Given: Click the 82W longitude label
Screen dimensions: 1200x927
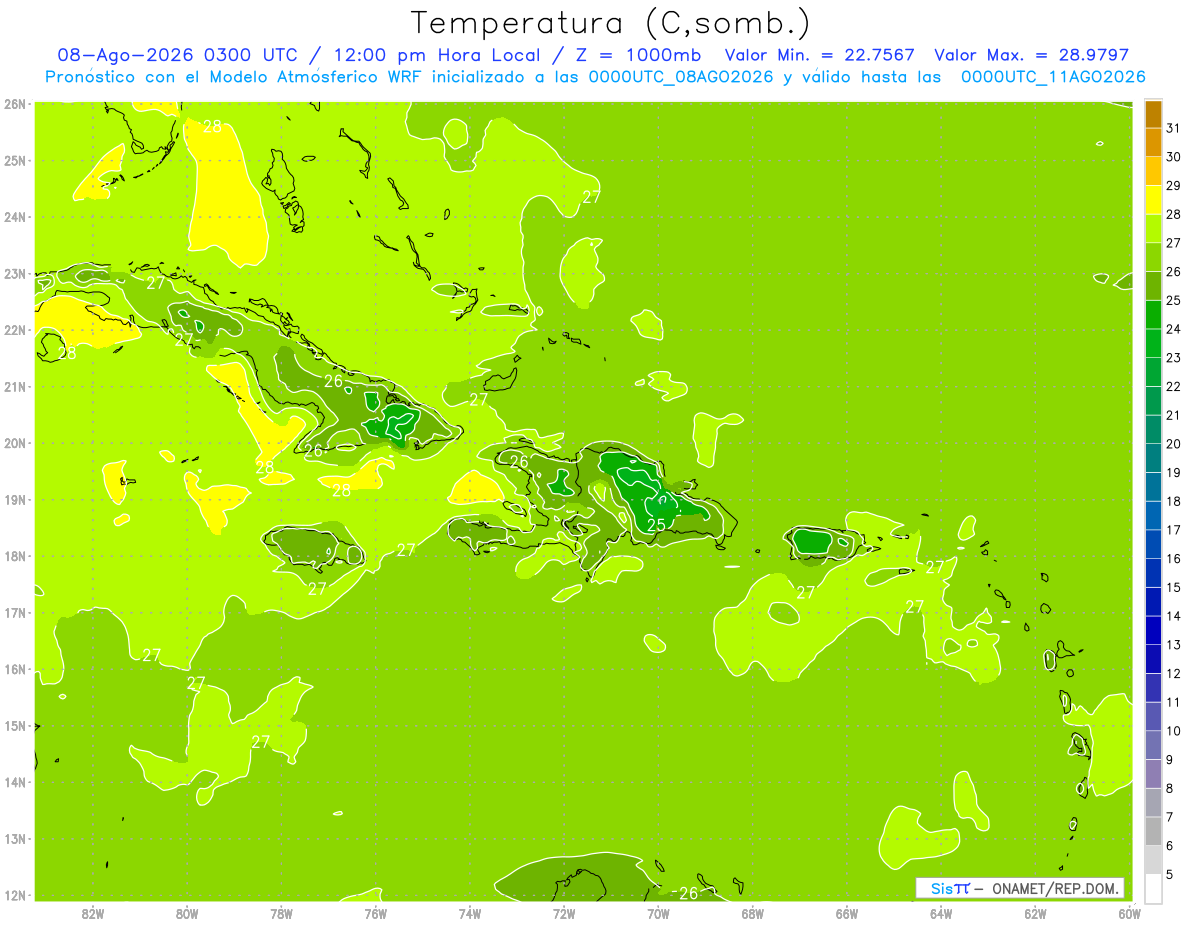Looking at the screenshot, I should (x=93, y=913).
